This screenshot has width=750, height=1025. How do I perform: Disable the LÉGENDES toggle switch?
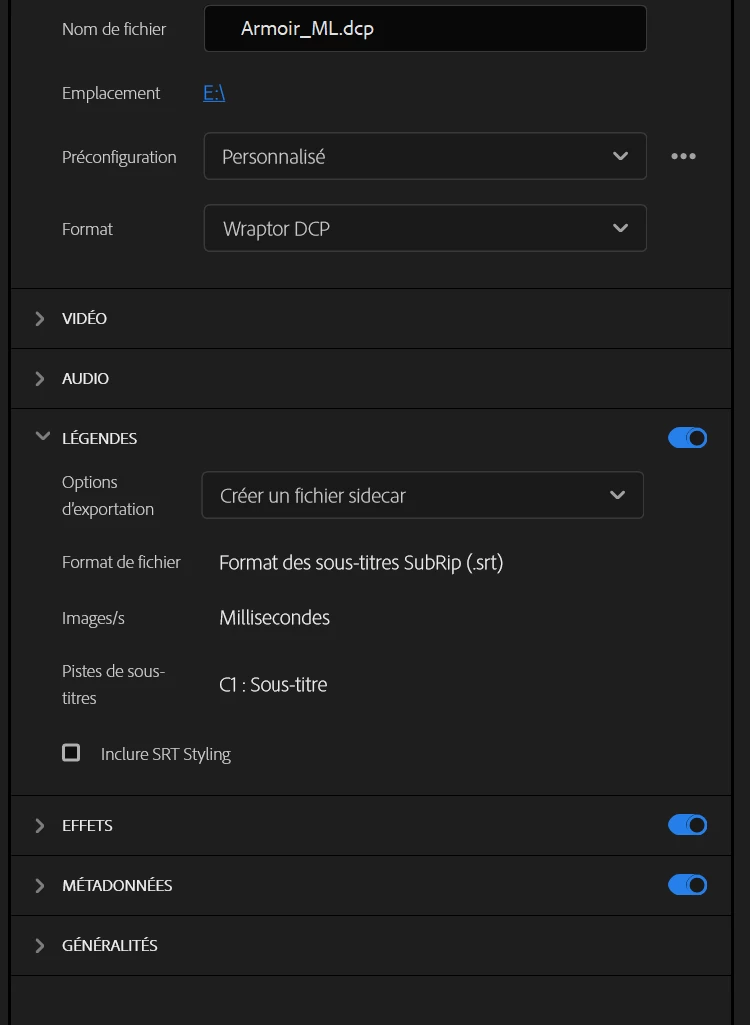pos(687,438)
